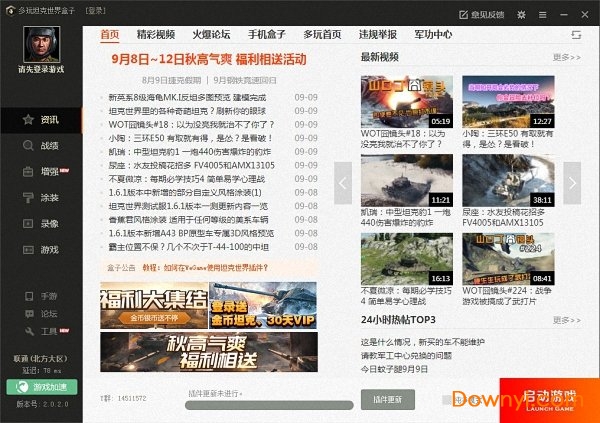Click the box logo in title bar
The height and width of the screenshot is (423, 600).
pos(10,10)
